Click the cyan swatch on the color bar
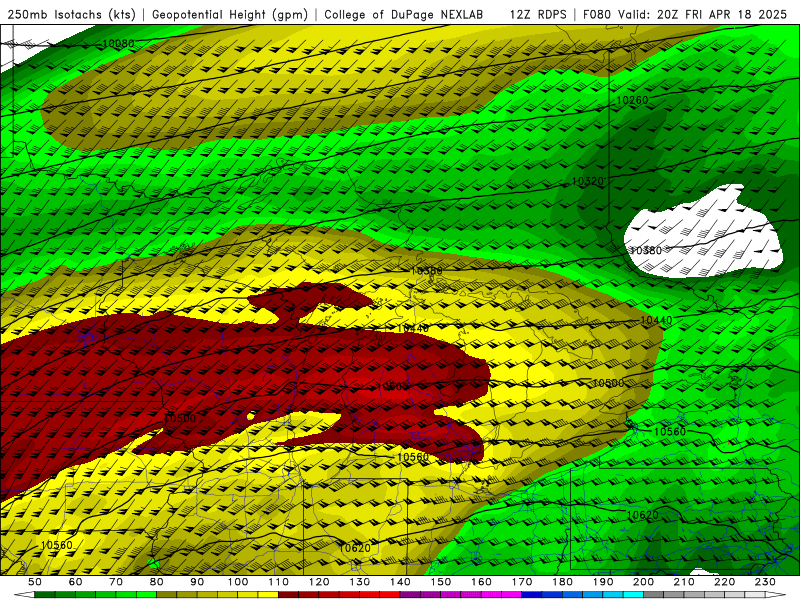800x600 pixels. (x=634, y=595)
